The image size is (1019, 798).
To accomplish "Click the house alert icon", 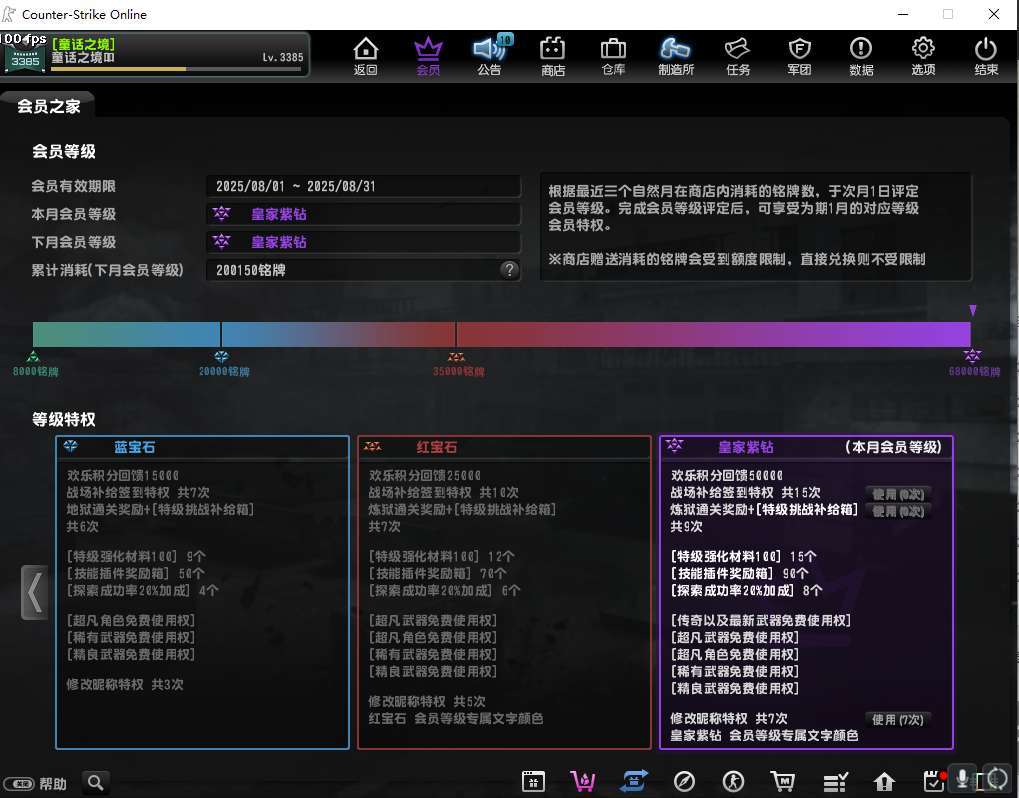I will [884, 781].
